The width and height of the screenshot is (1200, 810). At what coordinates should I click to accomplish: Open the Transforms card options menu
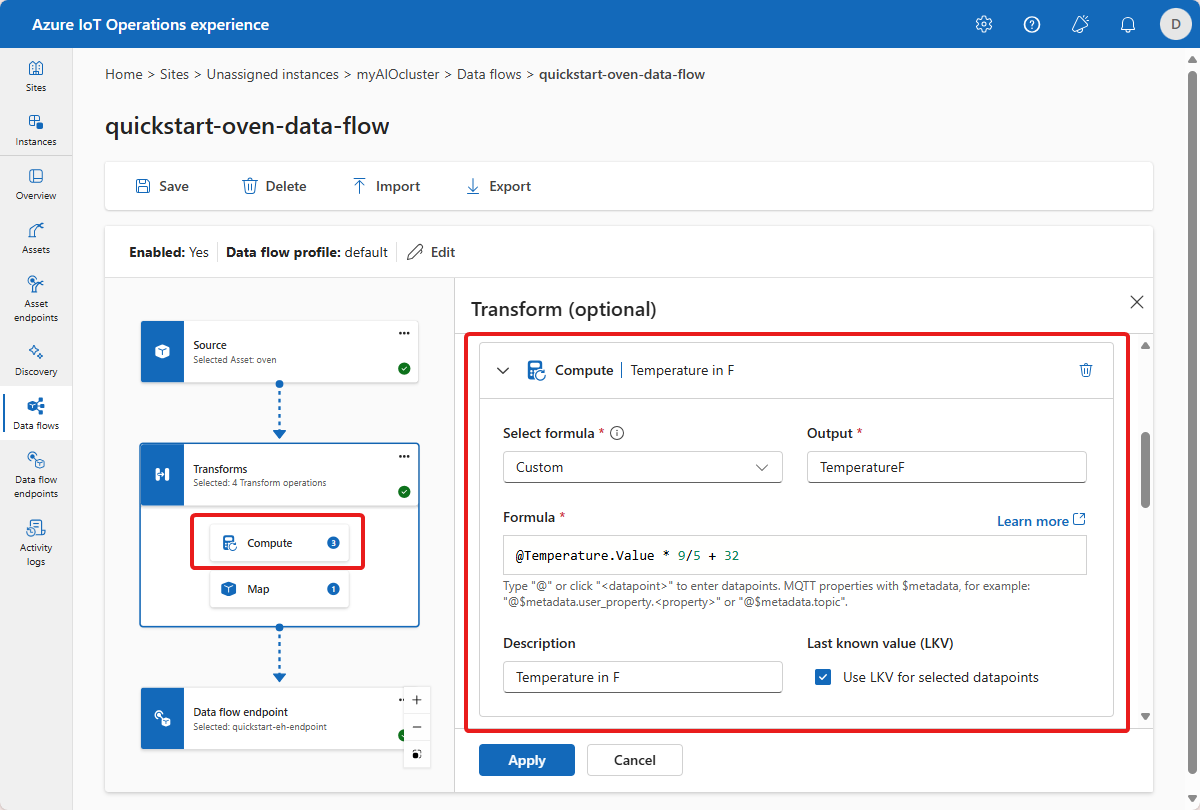(404, 456)
